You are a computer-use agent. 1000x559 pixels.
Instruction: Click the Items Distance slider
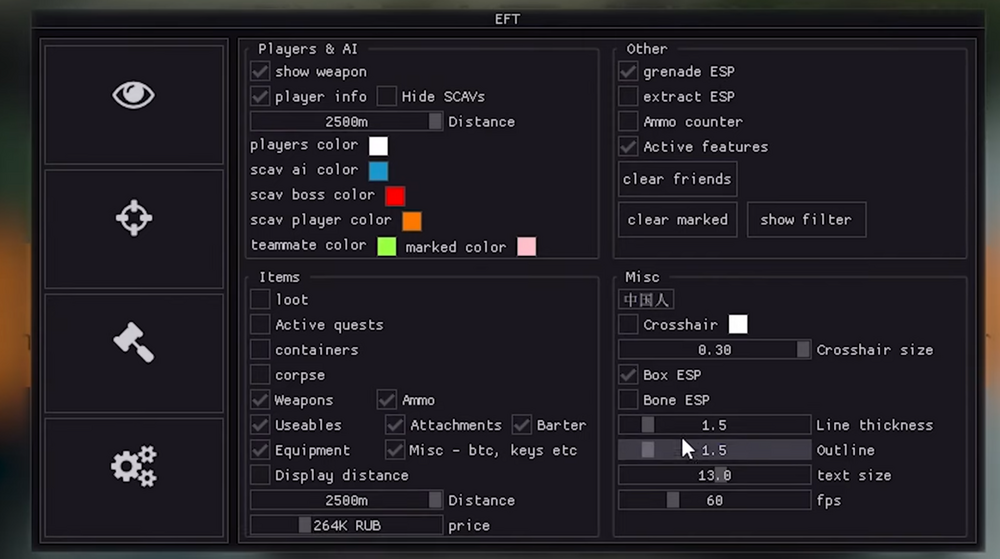(346, 500)
